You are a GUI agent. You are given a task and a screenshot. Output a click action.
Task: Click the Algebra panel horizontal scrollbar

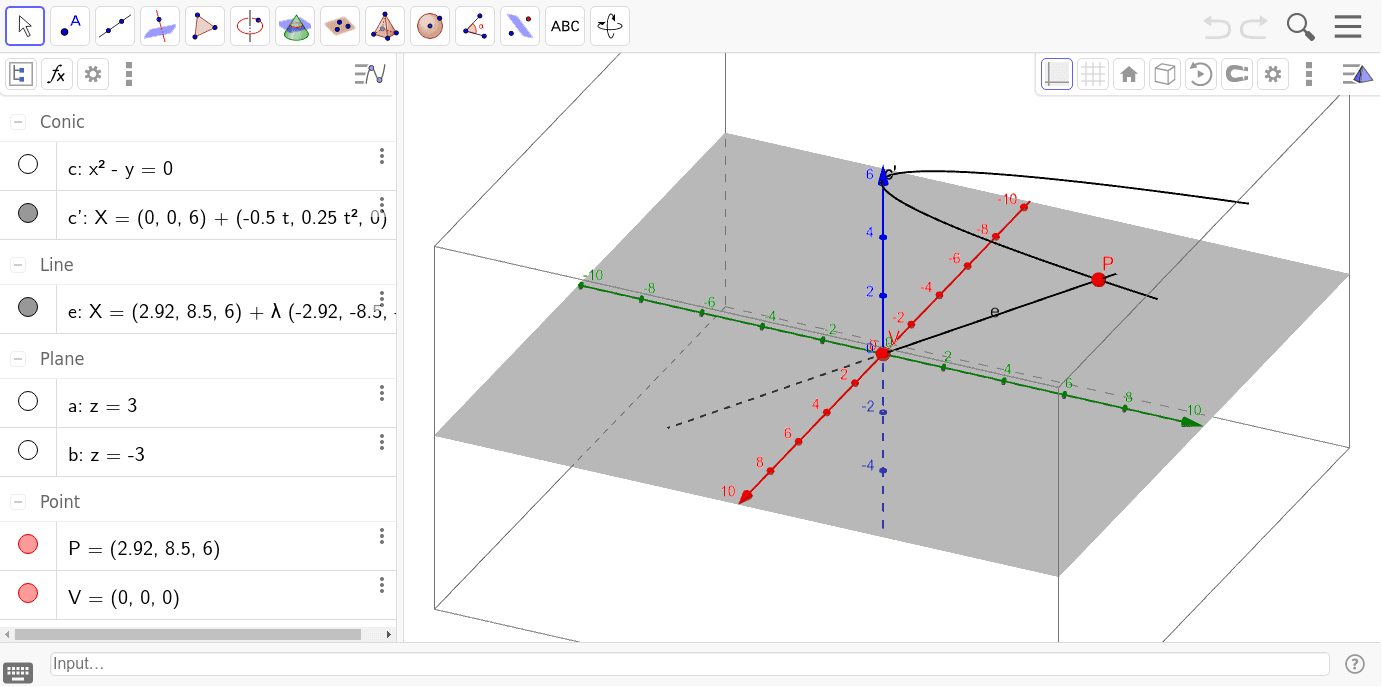coord(188,634)
